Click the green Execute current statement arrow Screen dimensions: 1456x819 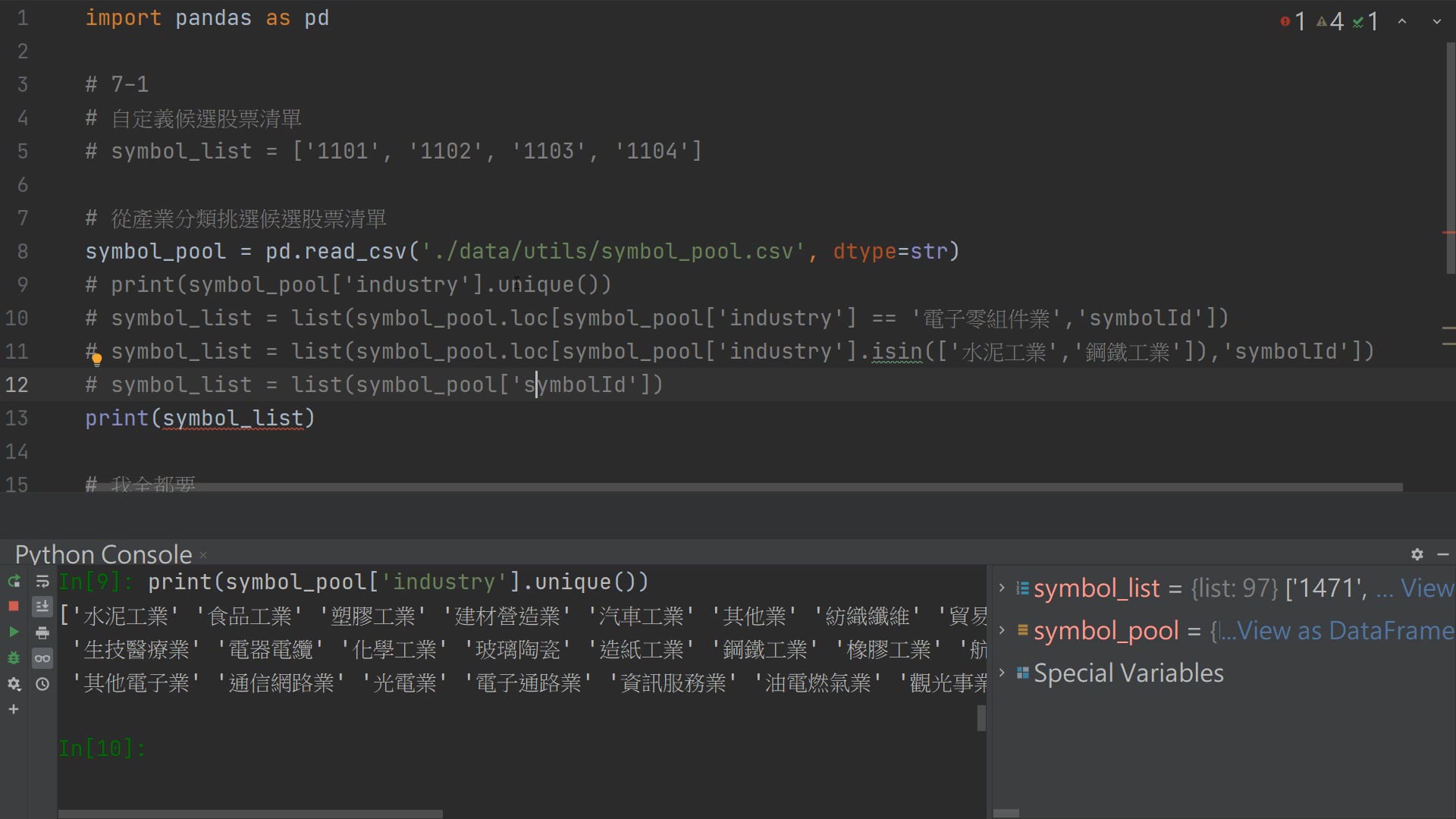pos(14,632)
